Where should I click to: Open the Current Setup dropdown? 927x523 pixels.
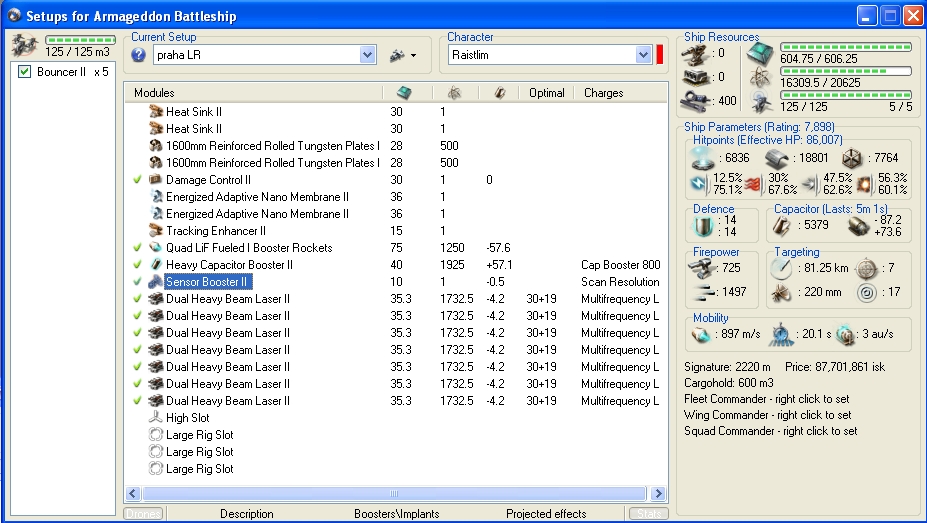(366, 55)
